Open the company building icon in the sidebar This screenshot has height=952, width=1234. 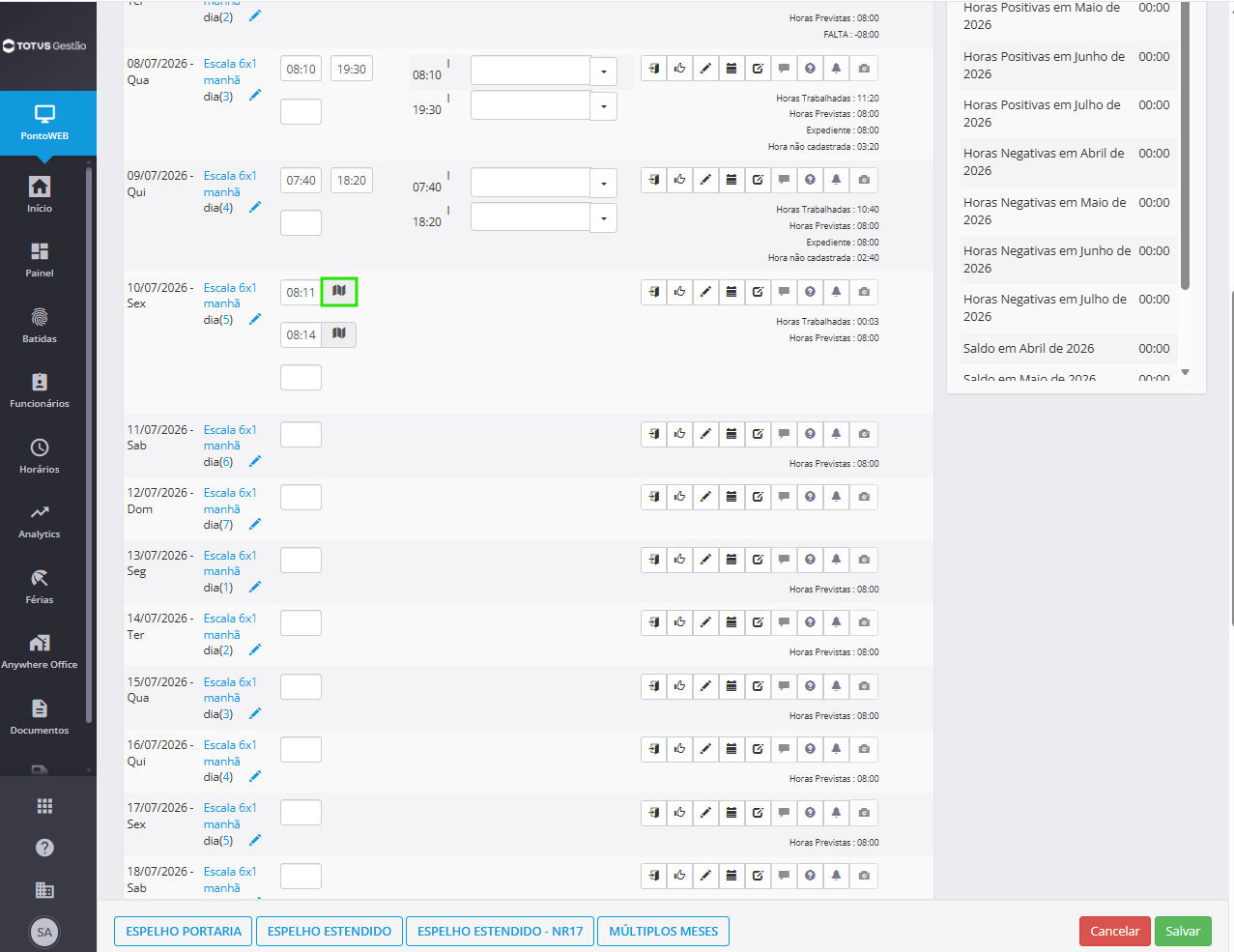tap(44, 890)
